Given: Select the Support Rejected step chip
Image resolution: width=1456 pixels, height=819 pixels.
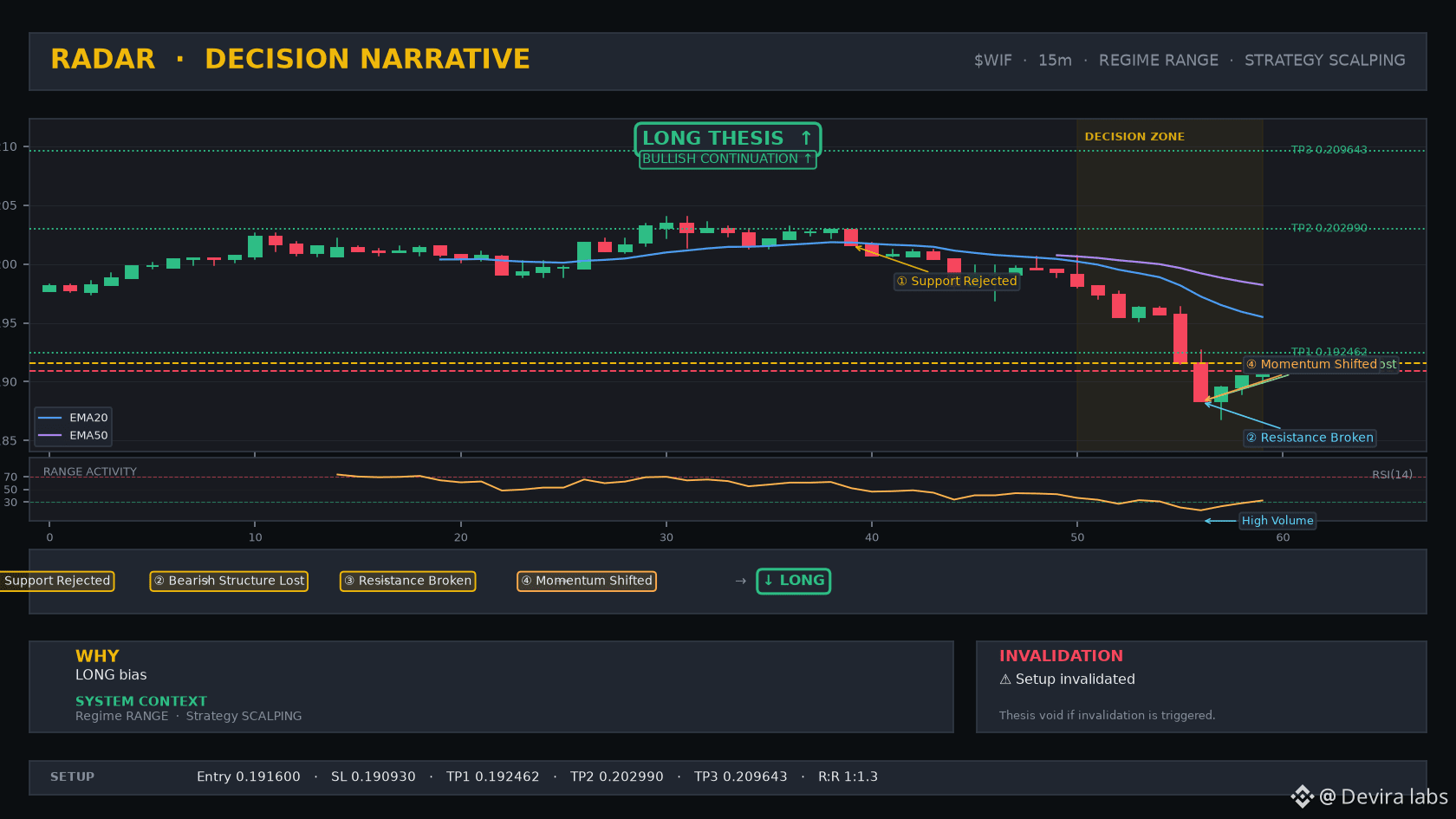Looking at the screenshot, I should tap(57, 581).
